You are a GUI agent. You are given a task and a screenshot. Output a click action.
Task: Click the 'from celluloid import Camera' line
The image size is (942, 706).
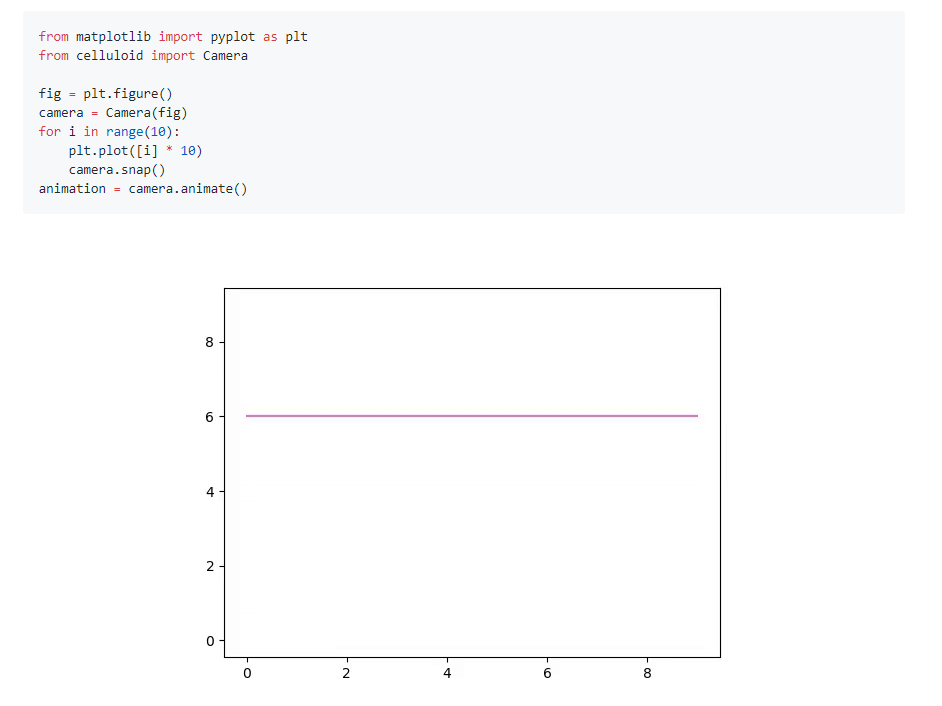(143, 56)
